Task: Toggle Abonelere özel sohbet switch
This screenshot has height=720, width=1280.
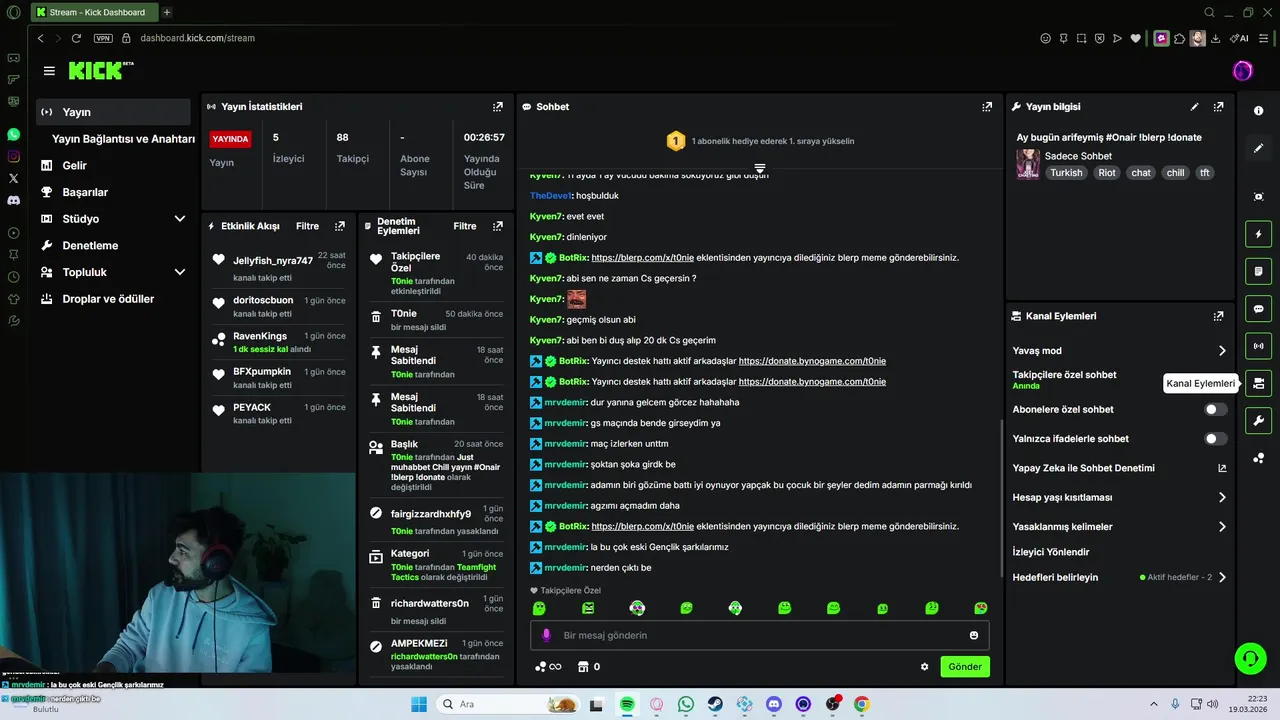Action: click(x=1215, y=409)
